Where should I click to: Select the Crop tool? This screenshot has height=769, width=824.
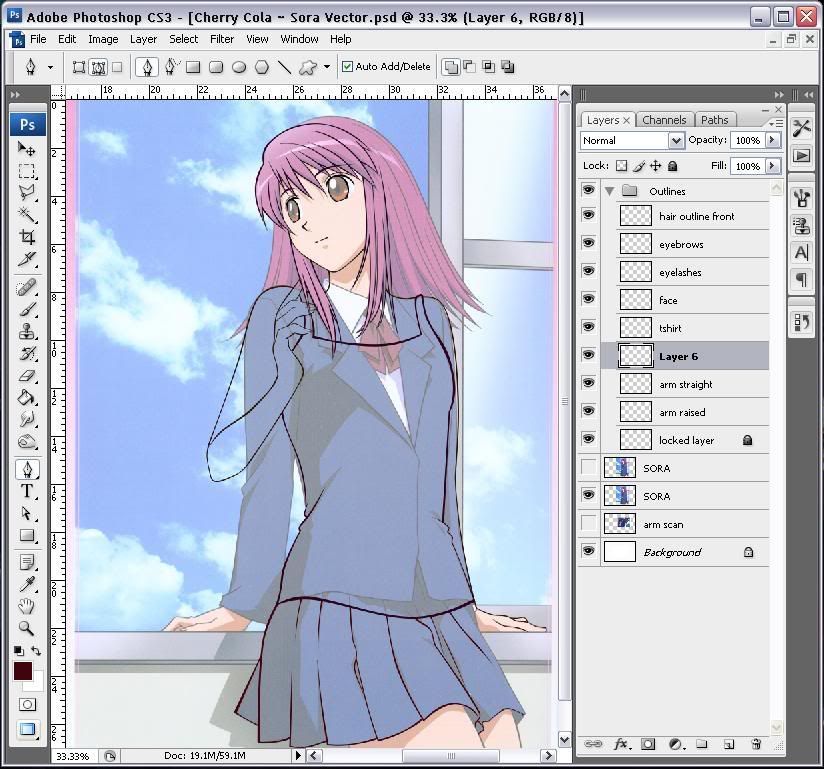[x=27, y=237]
